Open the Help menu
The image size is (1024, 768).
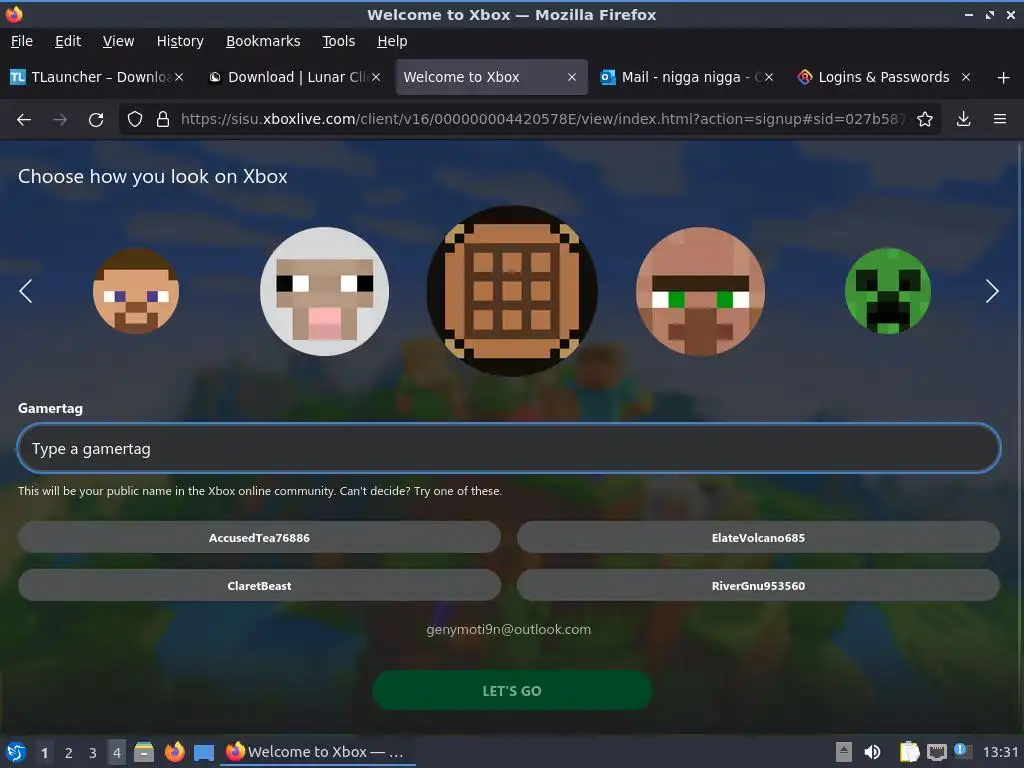click(x=392, y=41)
